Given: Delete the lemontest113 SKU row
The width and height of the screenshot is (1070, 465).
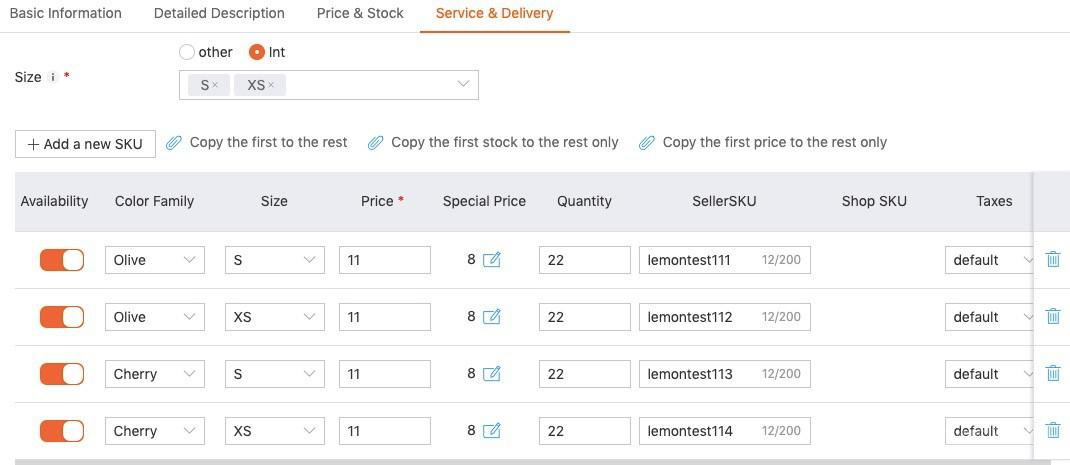Looking at the screenshot, I should click(x=1053, y=374).
